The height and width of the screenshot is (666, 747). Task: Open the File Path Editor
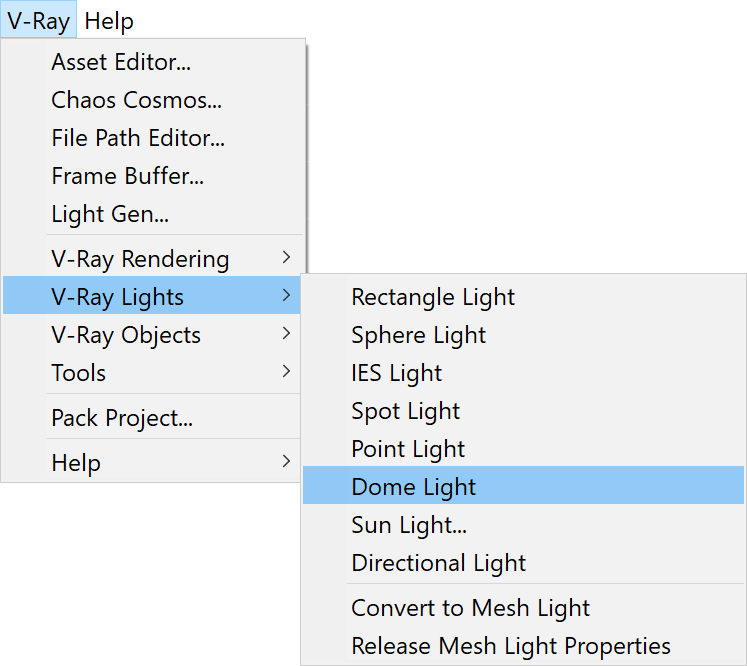coord(152,138)
